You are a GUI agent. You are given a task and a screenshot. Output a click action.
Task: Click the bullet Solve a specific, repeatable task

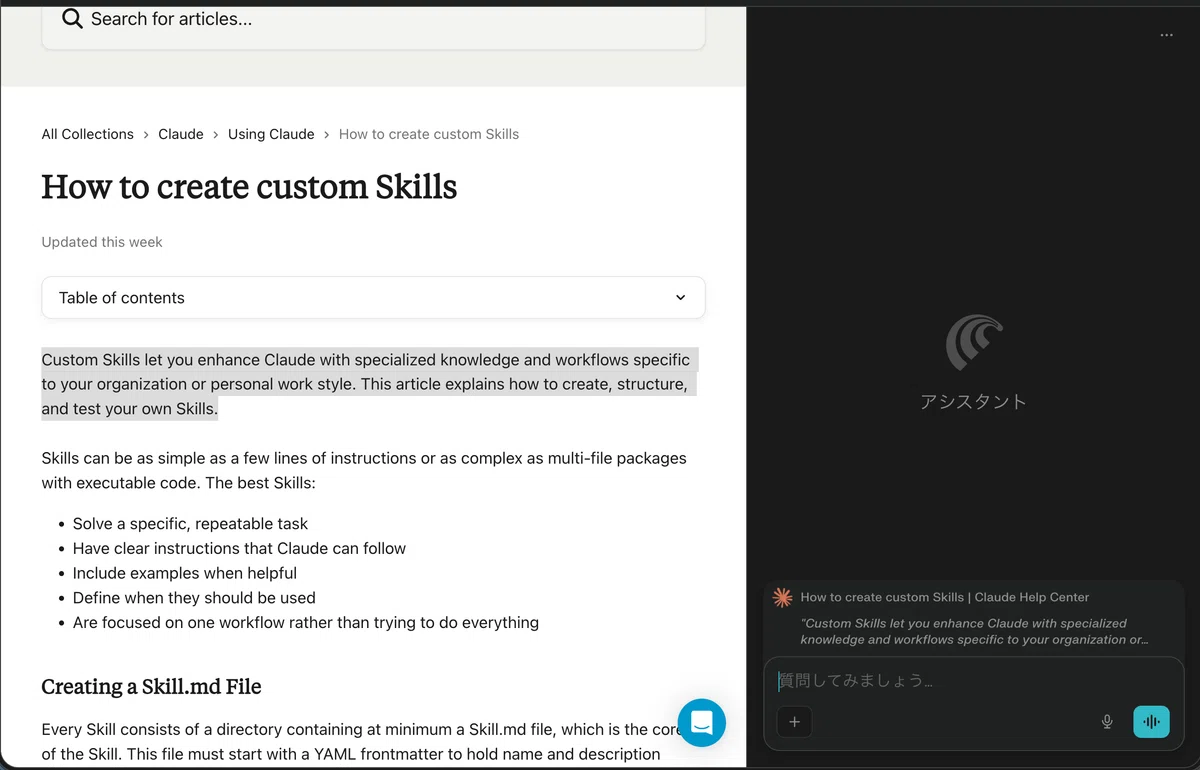click(190, 524)
